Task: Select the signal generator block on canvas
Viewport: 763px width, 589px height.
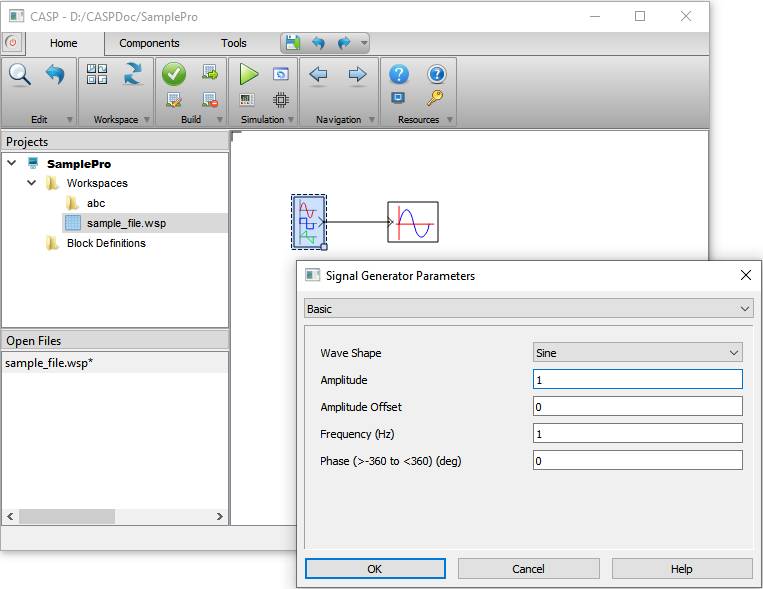Action: click(309, 222)
